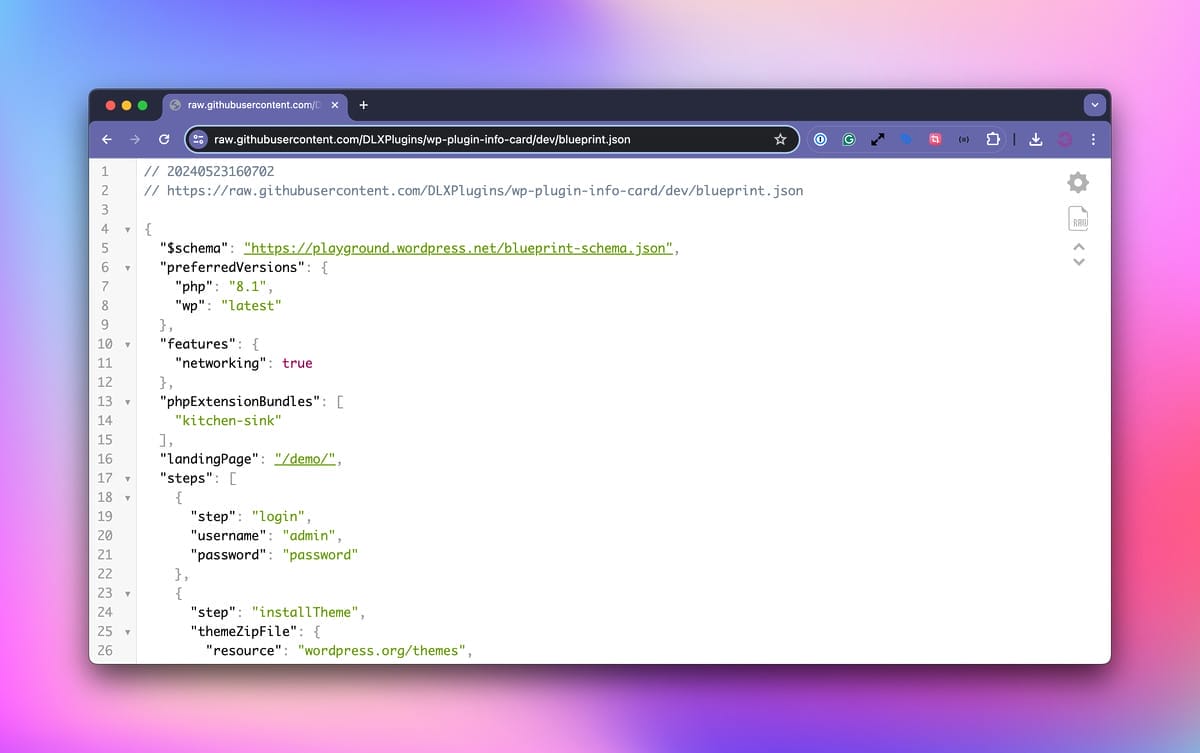The height and width of the screenshot is (753, 1200).
Task: Reload the page
Action: (164, 140)
